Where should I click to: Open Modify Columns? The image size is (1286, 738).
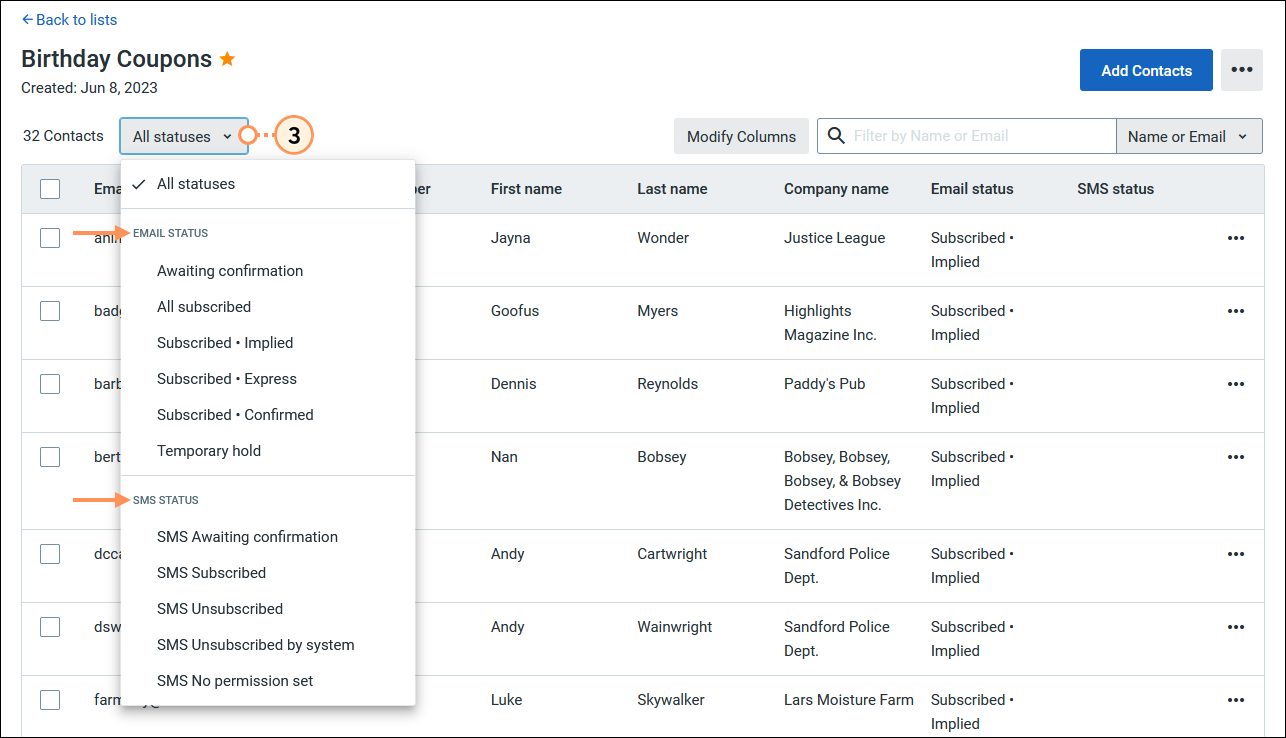741,136
